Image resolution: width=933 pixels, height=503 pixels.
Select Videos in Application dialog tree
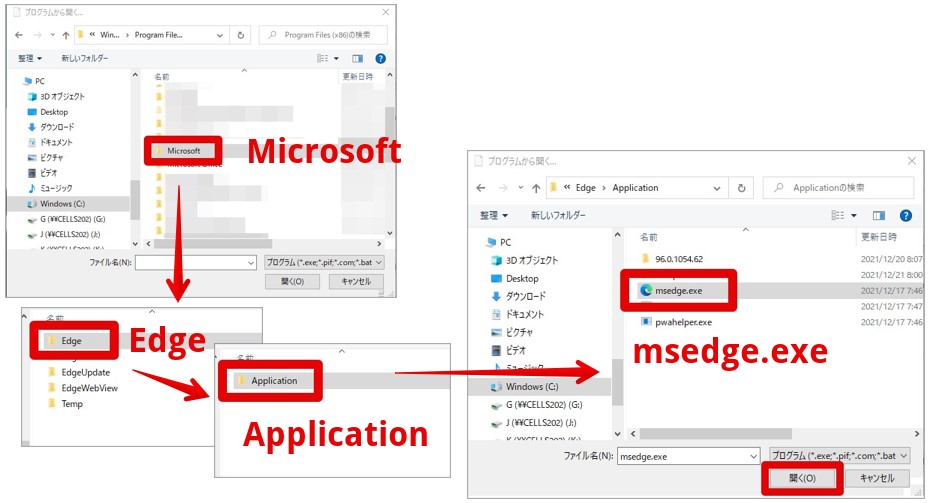coord(508,350)
